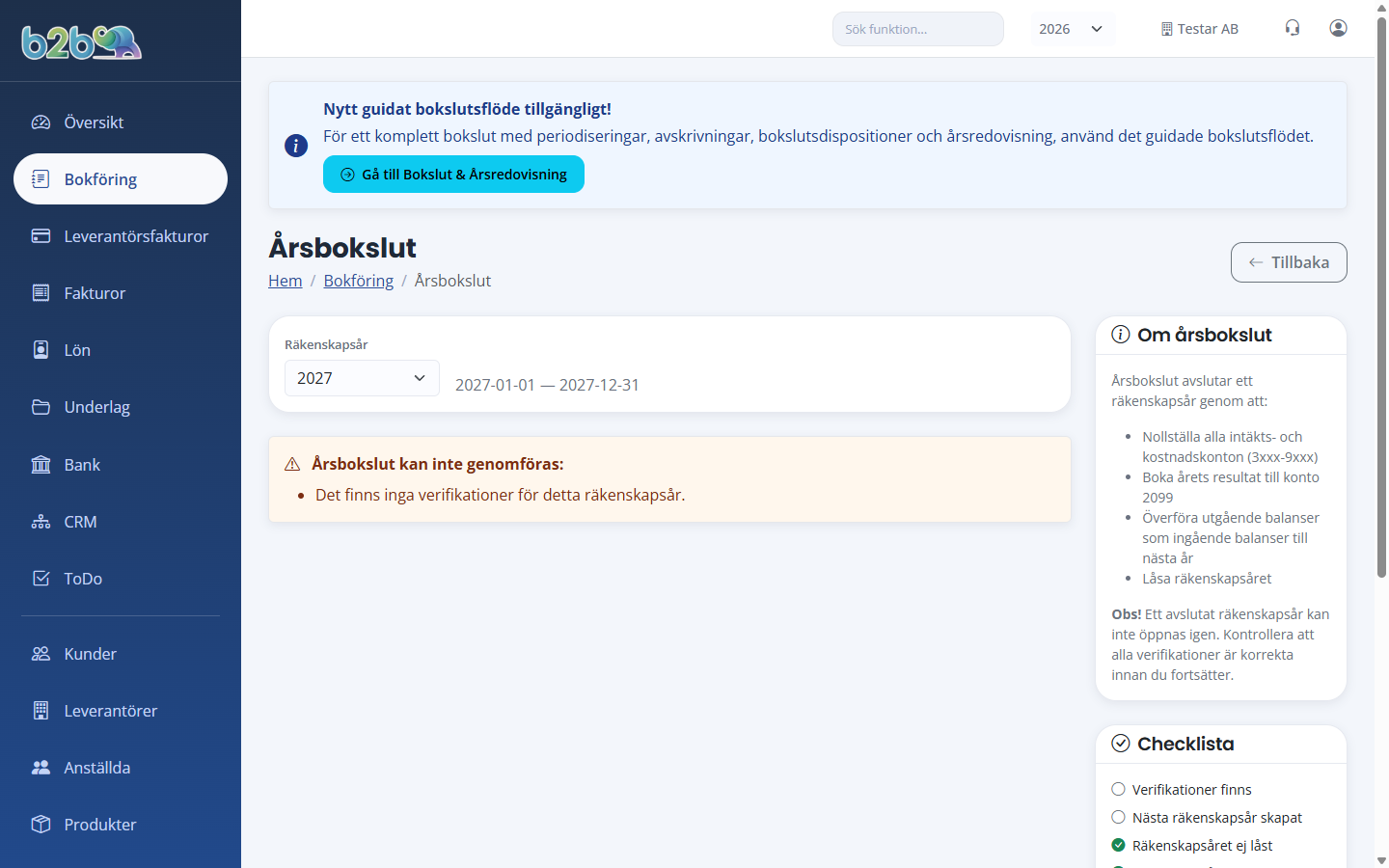Click the Årsbokslut breadcrumb text
The image size is (1389, 868).
pos(452,281)
